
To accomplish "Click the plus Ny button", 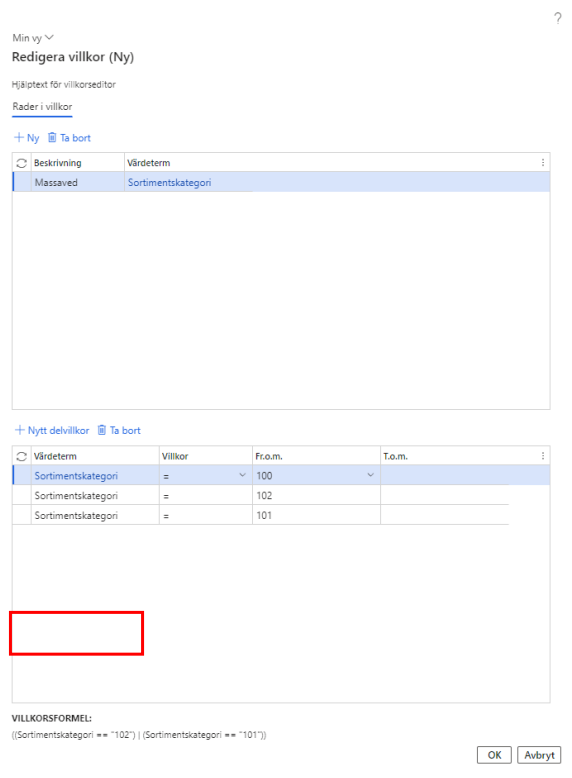I will [x=27, y=137].
